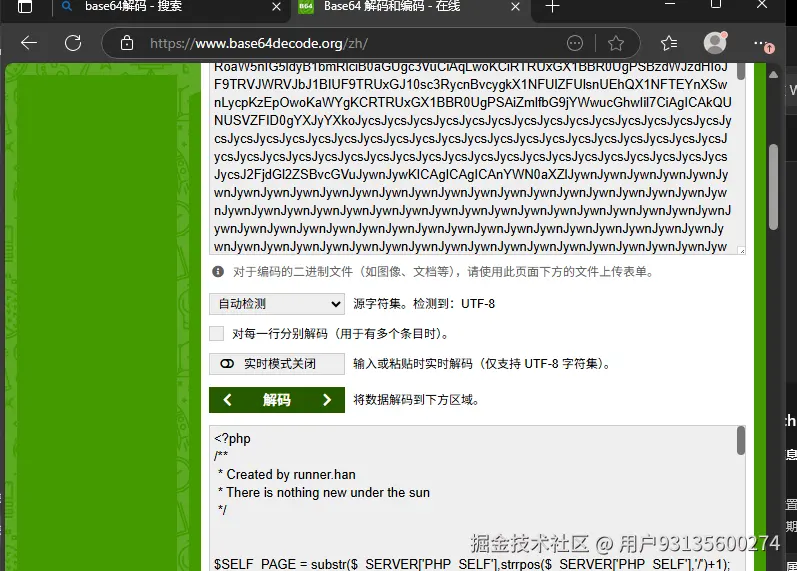797x571 pixels.
Task: Click the input text area scrollbar
Action: pyautogui.click(x=741, y=71)
